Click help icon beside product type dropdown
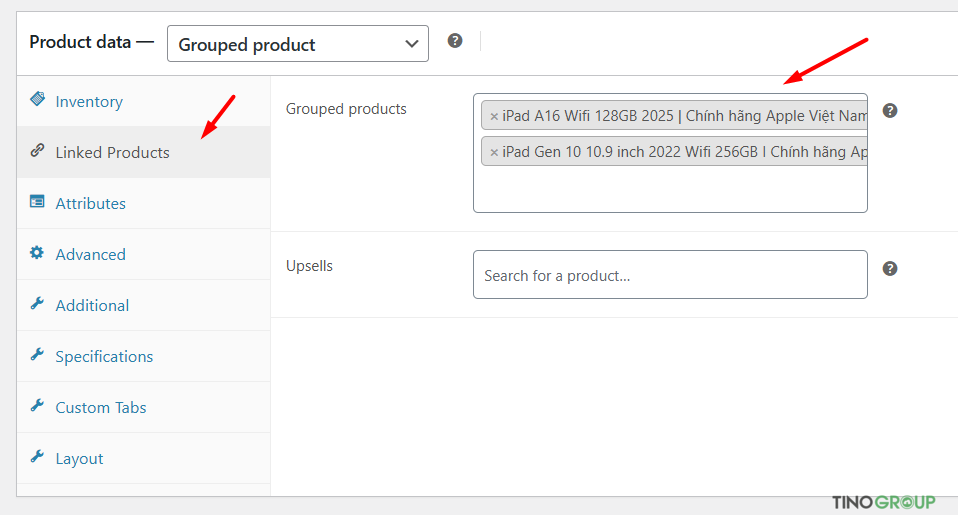958x515 pixels. pos(455,41)
